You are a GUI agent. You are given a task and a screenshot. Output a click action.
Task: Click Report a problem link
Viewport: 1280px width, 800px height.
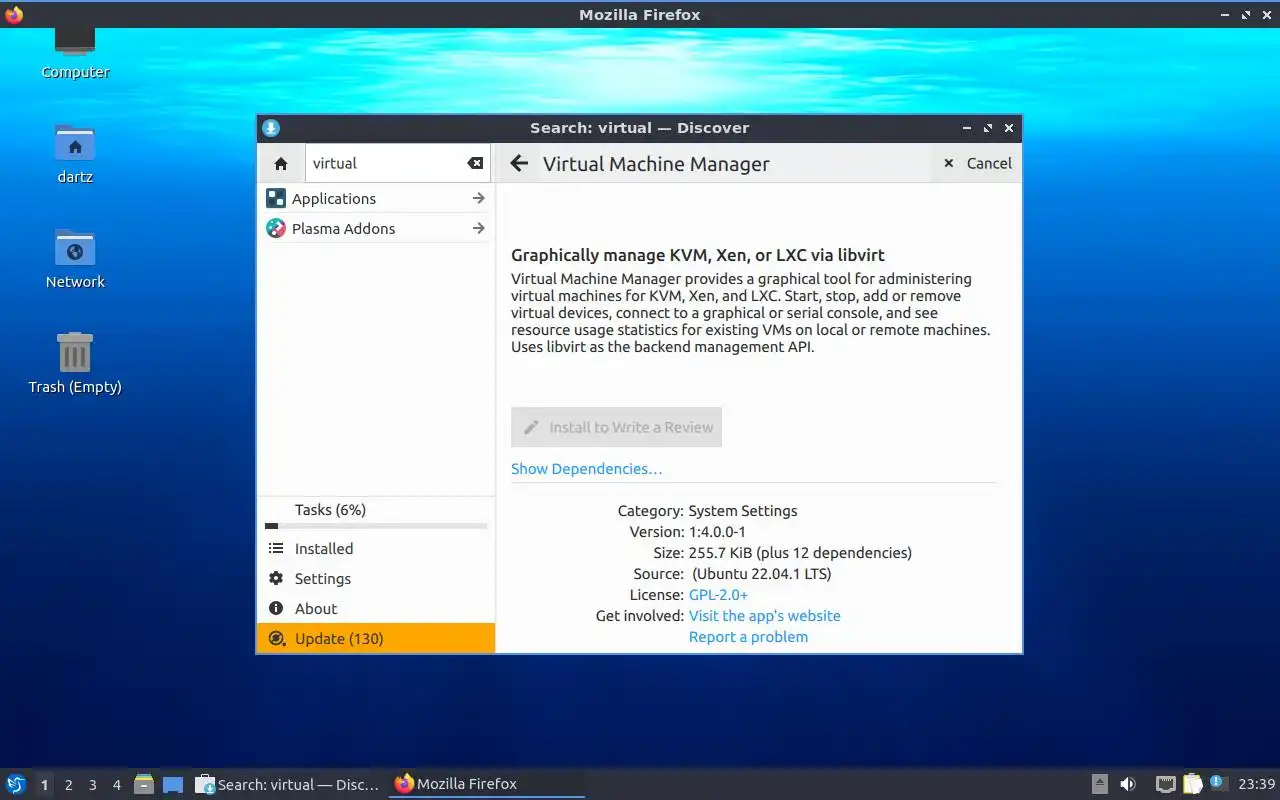pos(748,636)
